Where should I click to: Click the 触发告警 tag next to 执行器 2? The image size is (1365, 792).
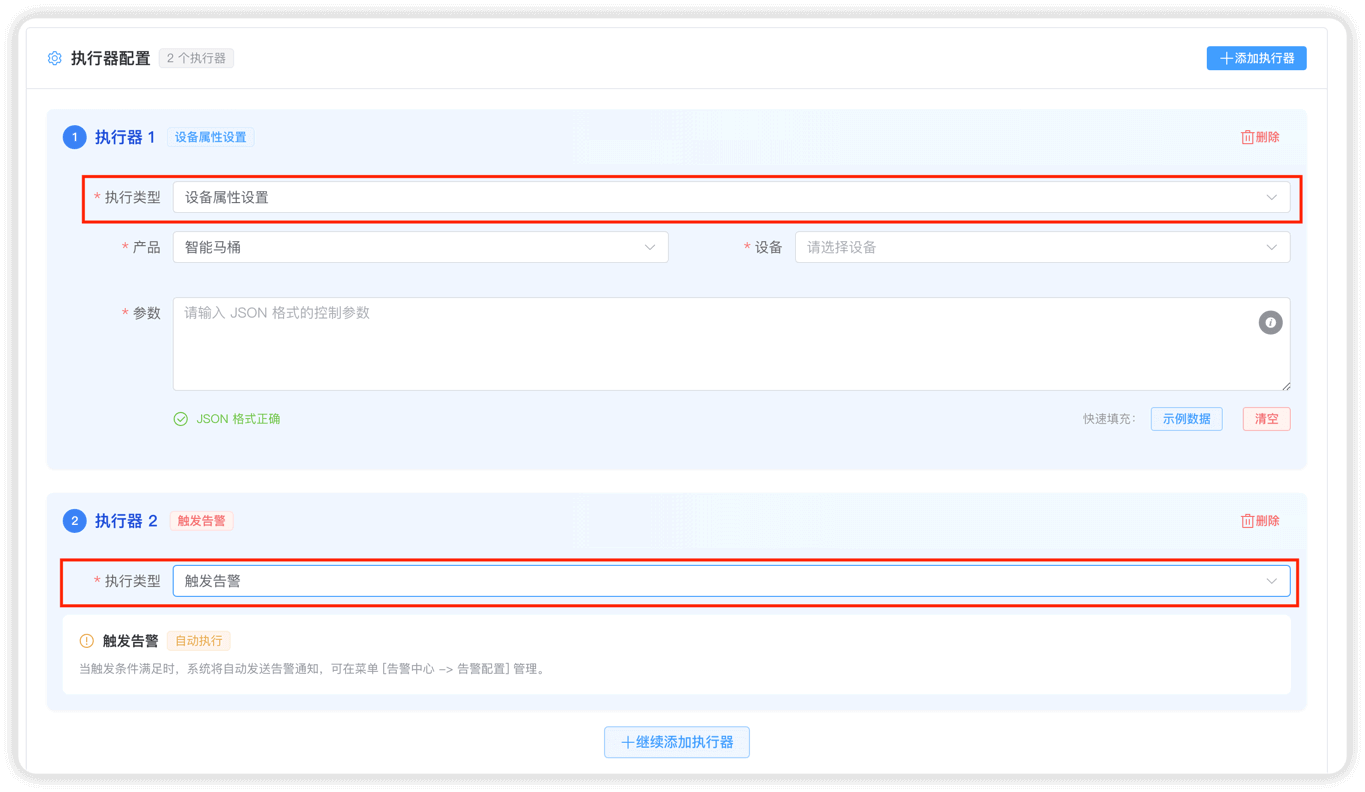202,521
